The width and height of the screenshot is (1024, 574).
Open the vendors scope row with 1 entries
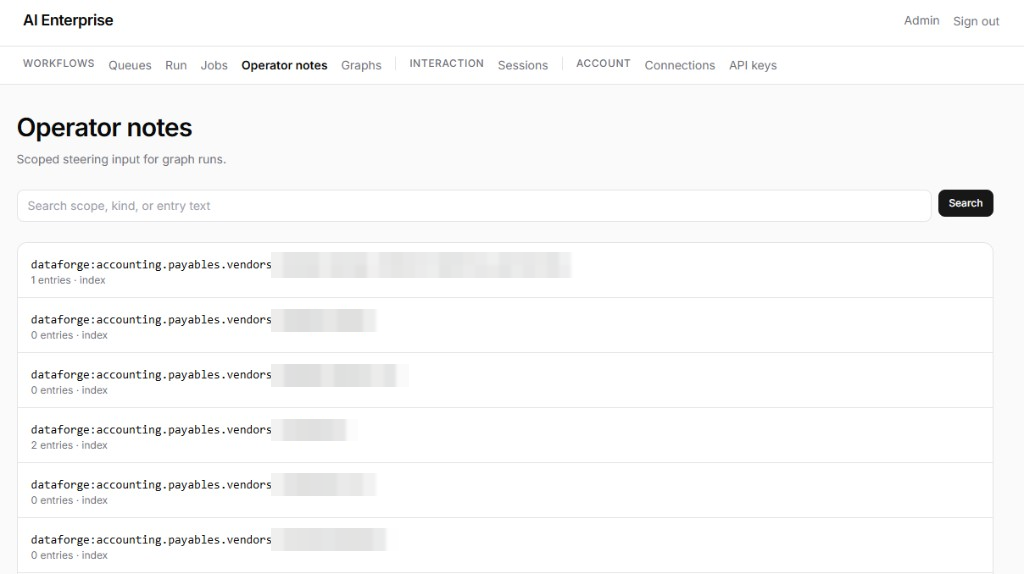coord(505,270)
